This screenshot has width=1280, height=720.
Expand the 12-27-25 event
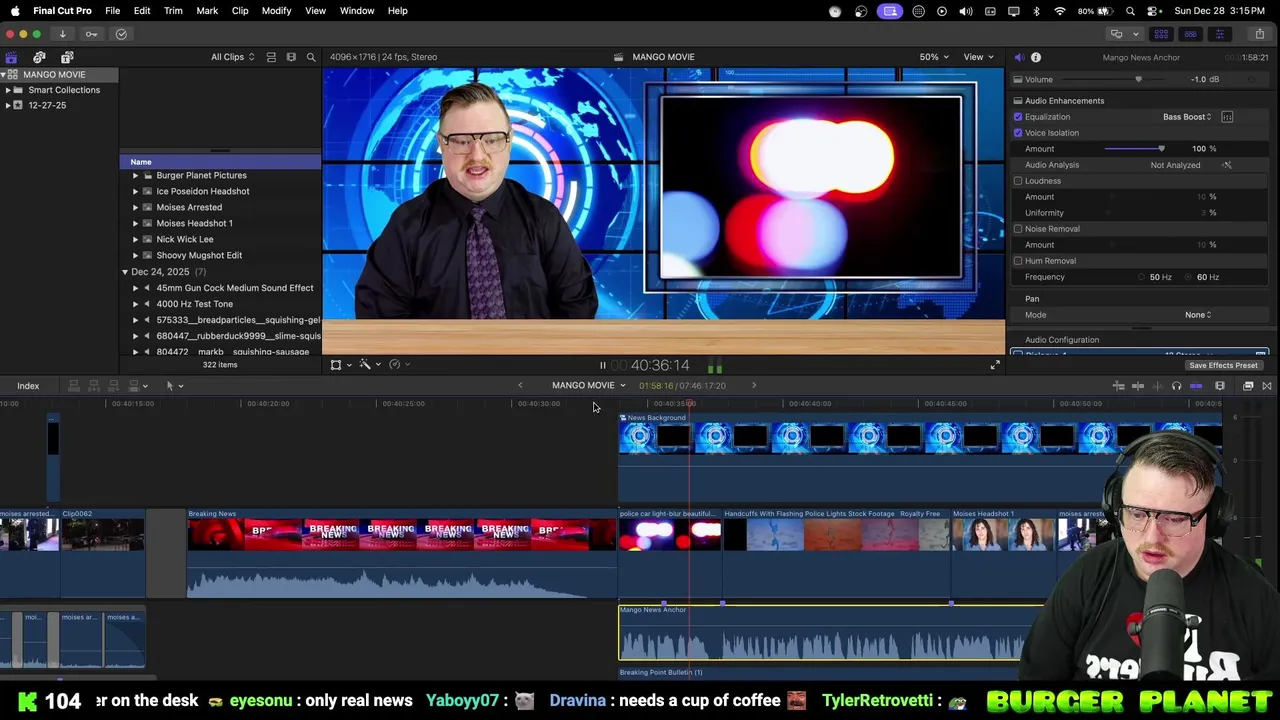[x=8, y=105]
